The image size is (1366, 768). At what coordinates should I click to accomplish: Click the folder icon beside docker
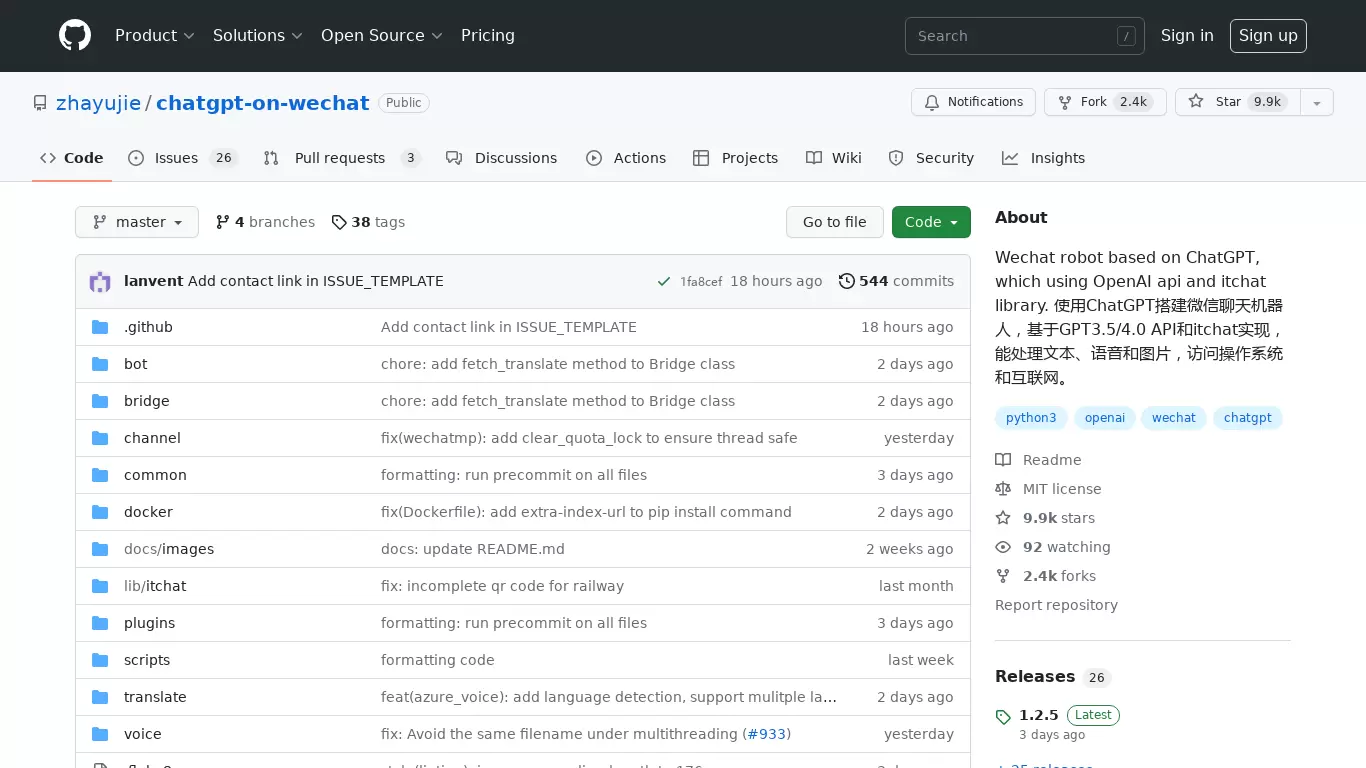click(x=100, y=512)
